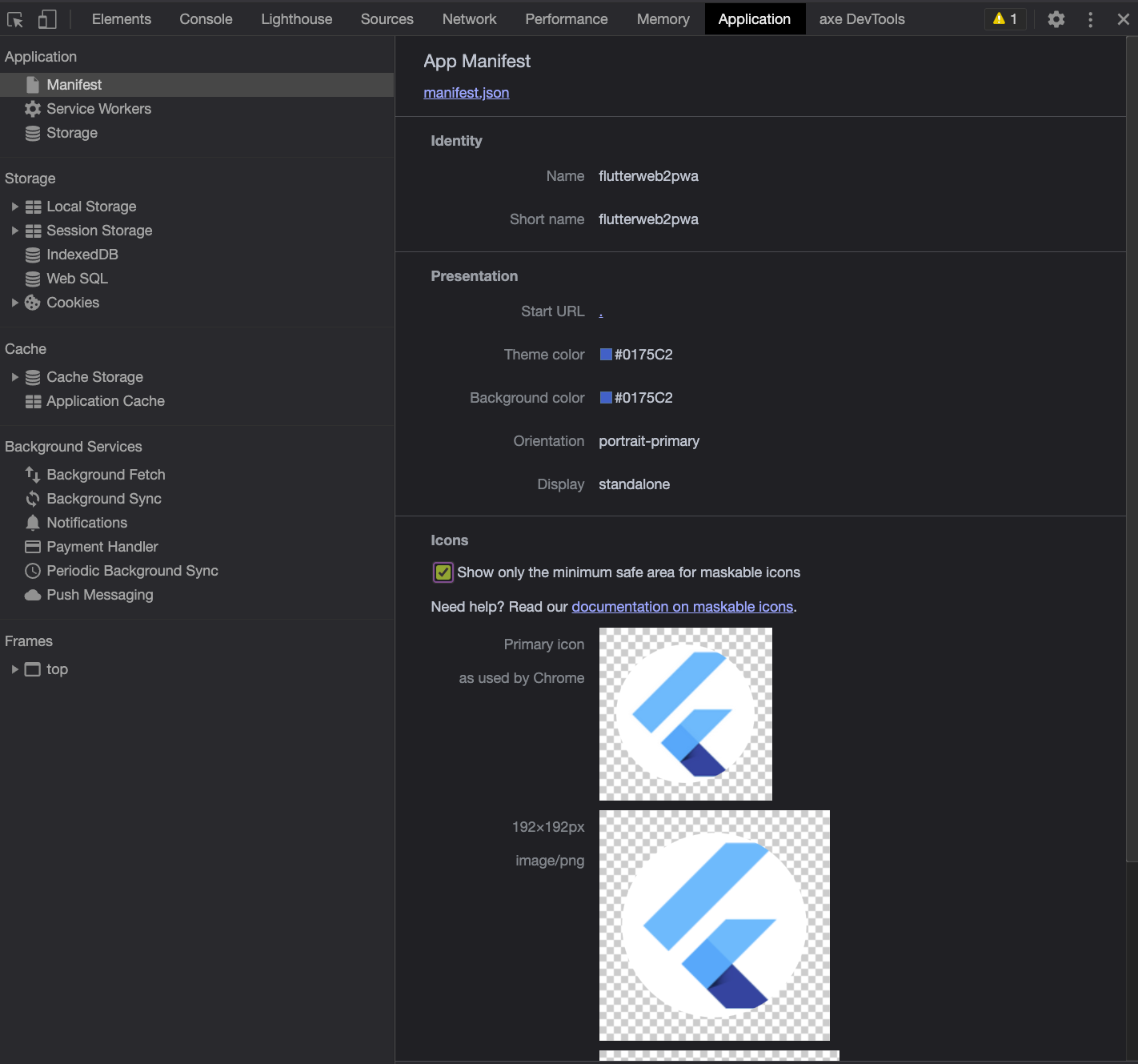Screen dimensions: 1138x1064
Task: Open the manifest.json link
Action: (x=467, y=93)
